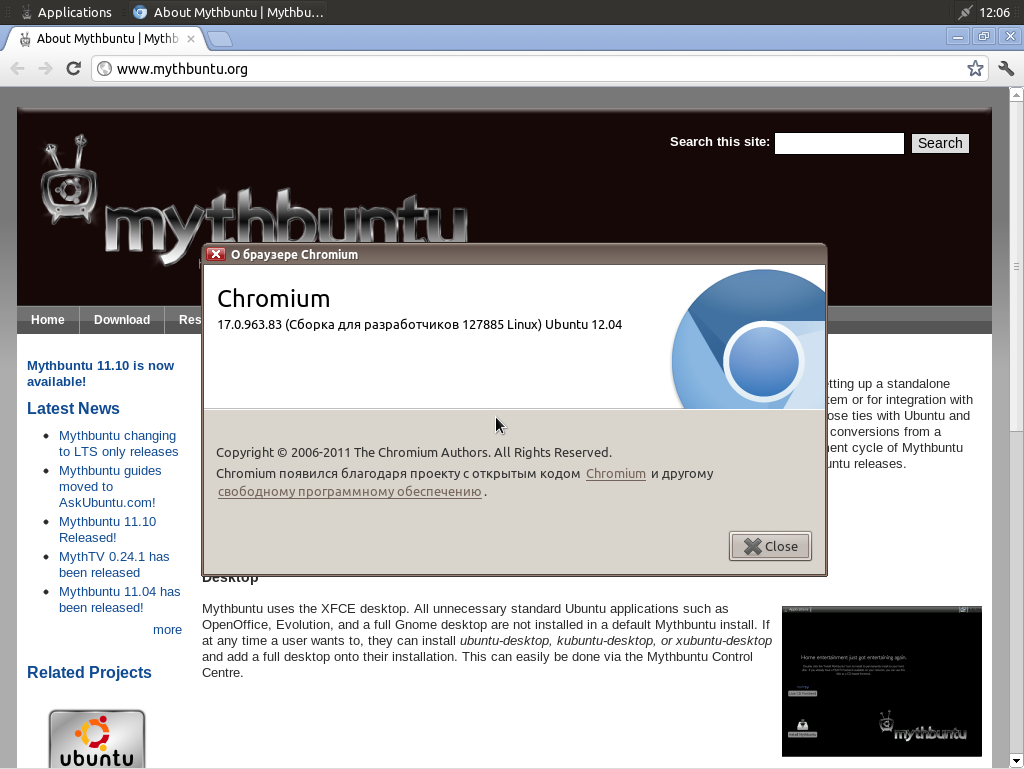
Task: Open the Download navigation tab
Action: (x=121, y=320)
